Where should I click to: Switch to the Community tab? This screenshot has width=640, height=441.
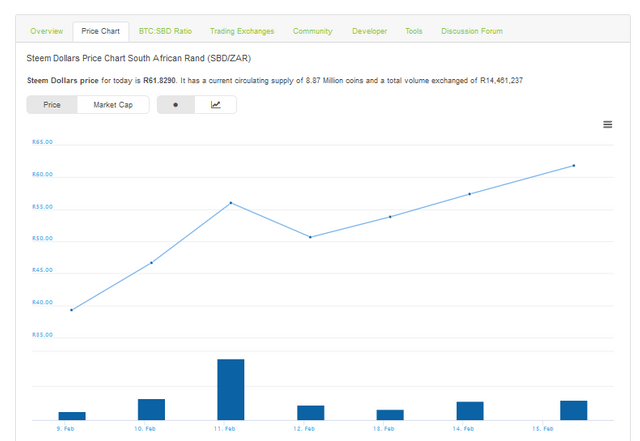coord(312,31)
